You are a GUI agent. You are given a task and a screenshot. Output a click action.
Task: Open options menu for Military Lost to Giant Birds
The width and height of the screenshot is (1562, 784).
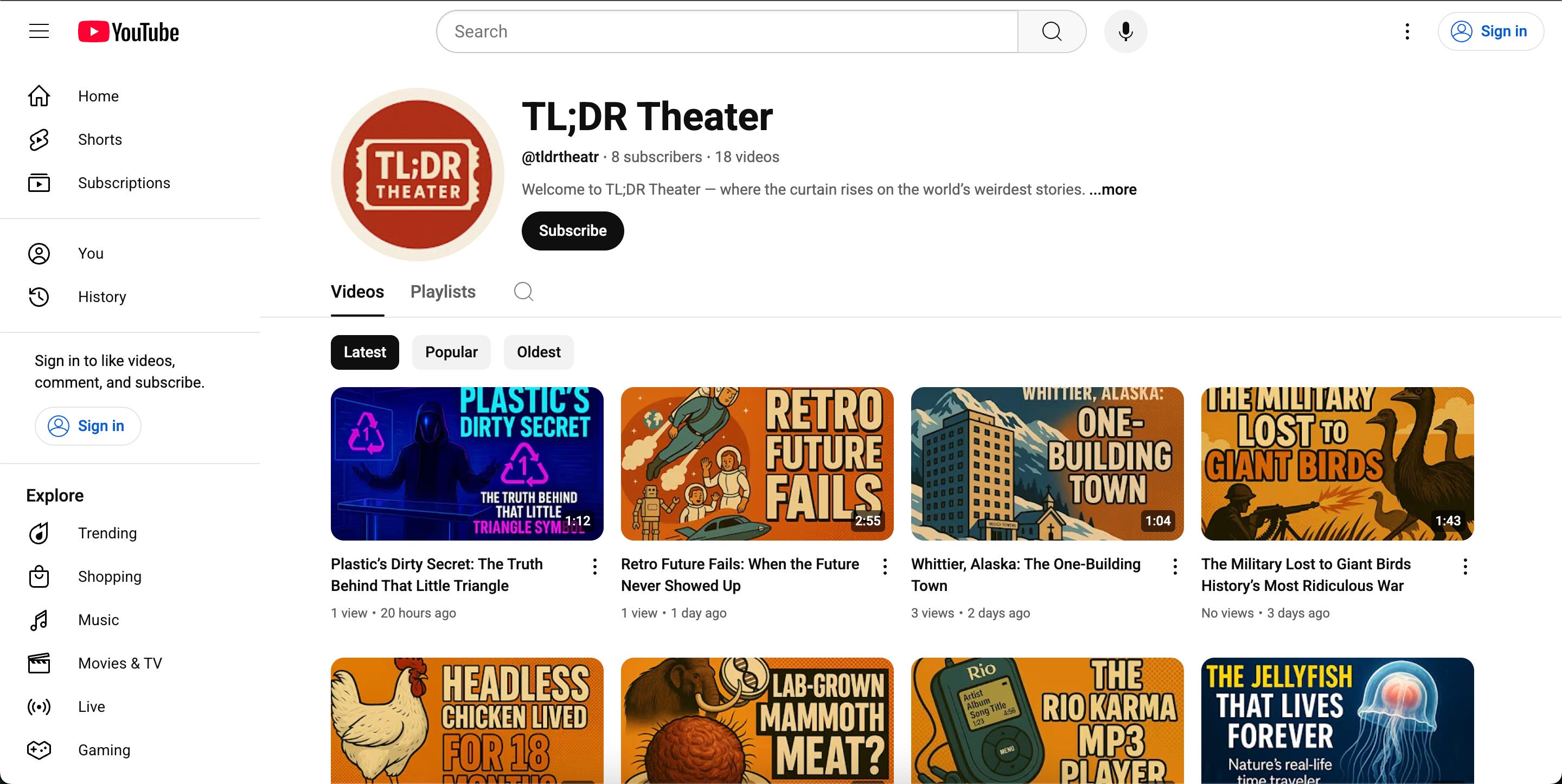(x=1465, y=567)
